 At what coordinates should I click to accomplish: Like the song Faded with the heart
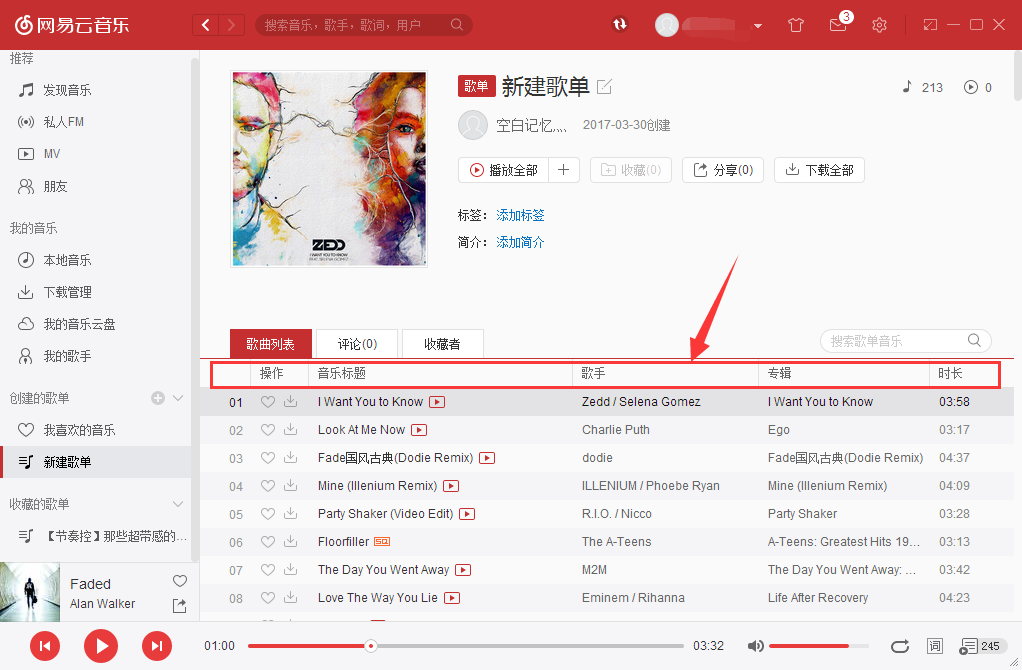click(x=180, y=580)
